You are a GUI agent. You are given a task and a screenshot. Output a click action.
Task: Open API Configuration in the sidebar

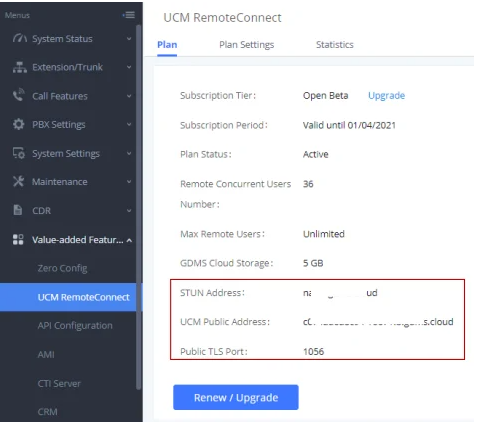pos(75,325)
